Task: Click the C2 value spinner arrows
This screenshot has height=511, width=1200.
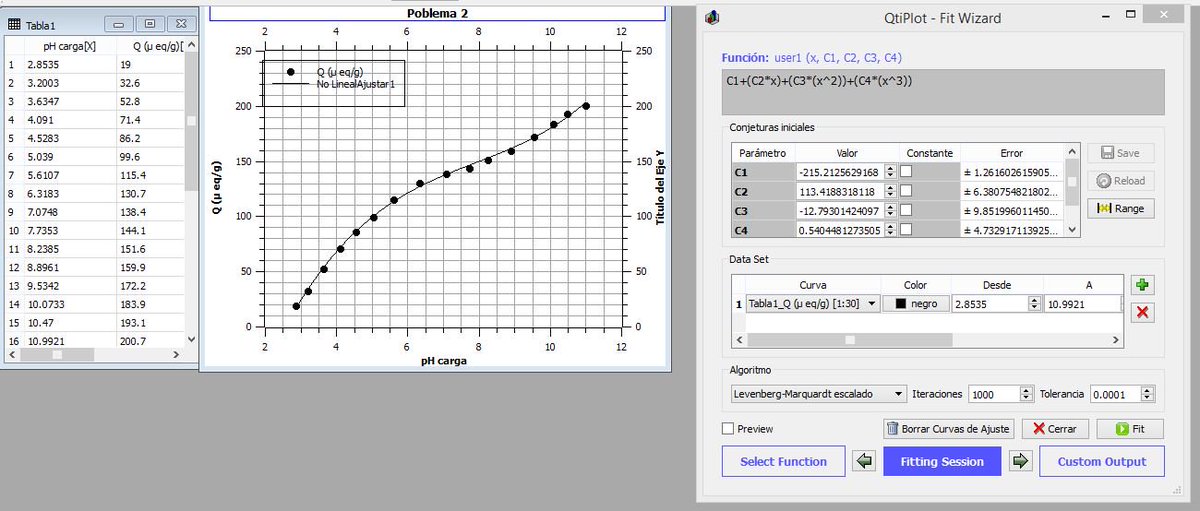Action: pos(890,191)
